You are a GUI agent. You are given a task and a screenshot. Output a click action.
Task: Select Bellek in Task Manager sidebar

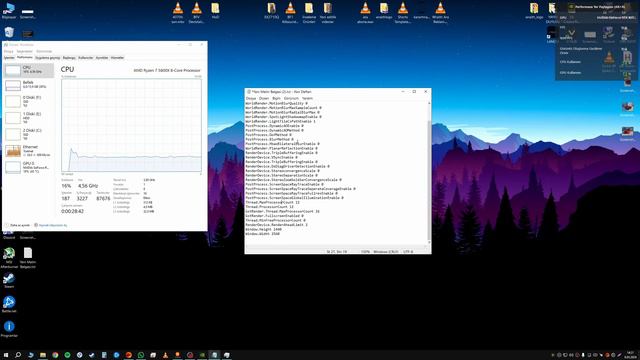tap(29, 85)
